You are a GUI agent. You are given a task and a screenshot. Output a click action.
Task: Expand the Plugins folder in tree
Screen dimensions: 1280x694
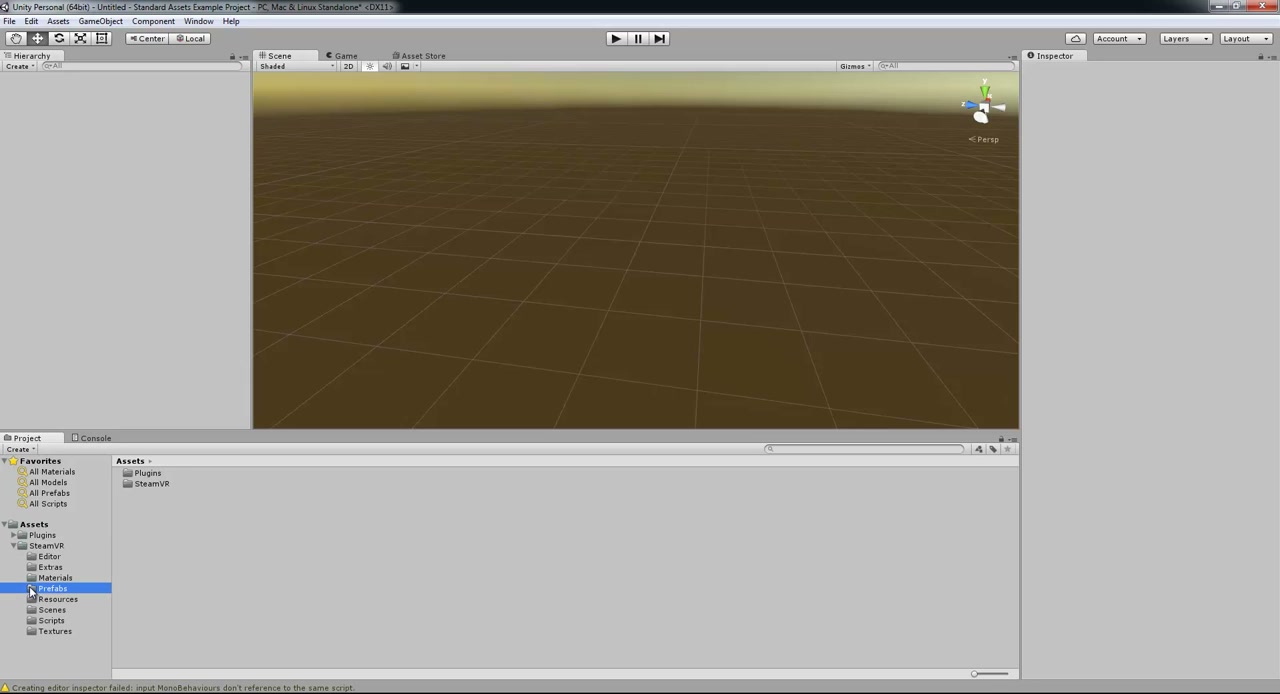click(x=13, y=535)
